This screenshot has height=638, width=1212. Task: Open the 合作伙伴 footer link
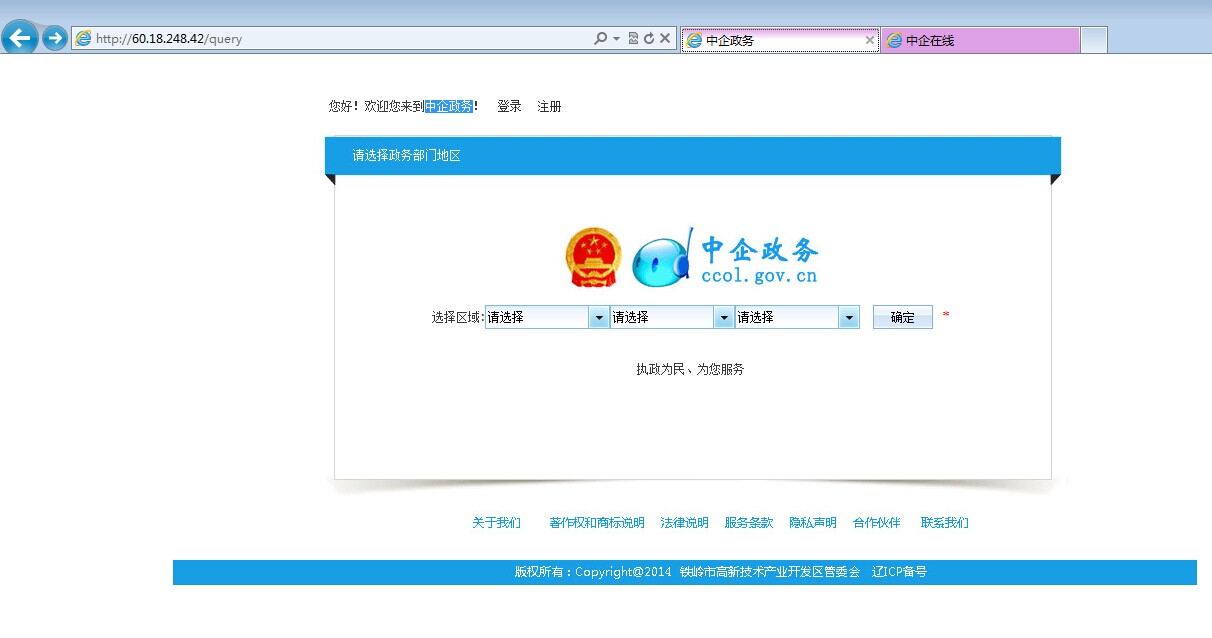877,522
